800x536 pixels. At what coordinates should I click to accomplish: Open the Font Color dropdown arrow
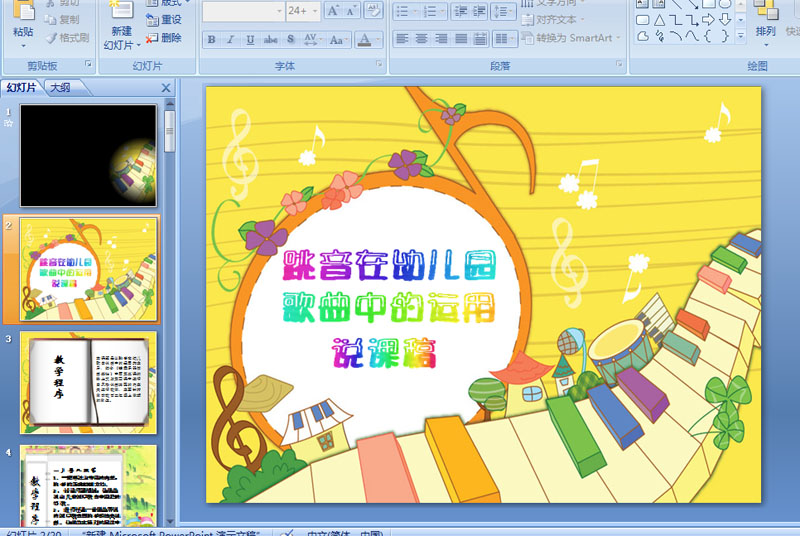click(x=378, y=39)
